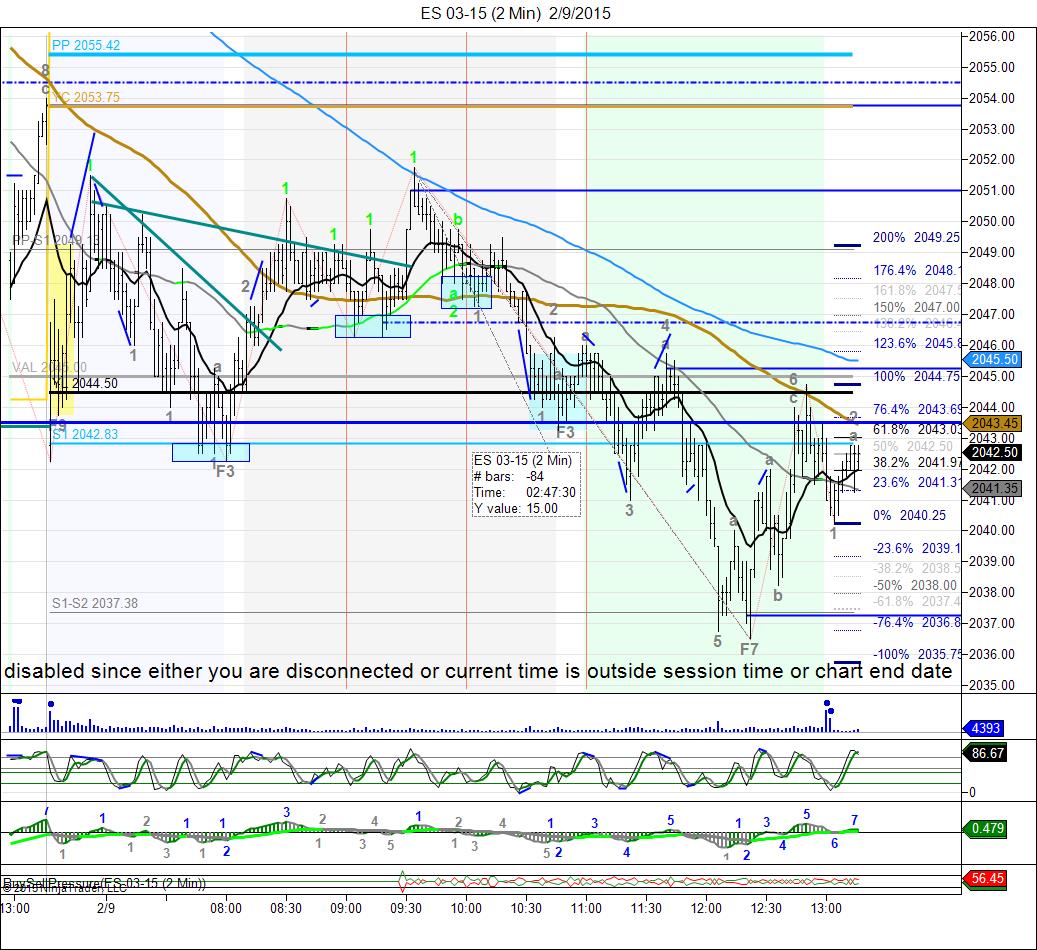Click the 38.2% 2041.97 Fibonacci label
The width and height of the screenshot is (1037, 950).
pyautogui.click(x=916, y=462)
